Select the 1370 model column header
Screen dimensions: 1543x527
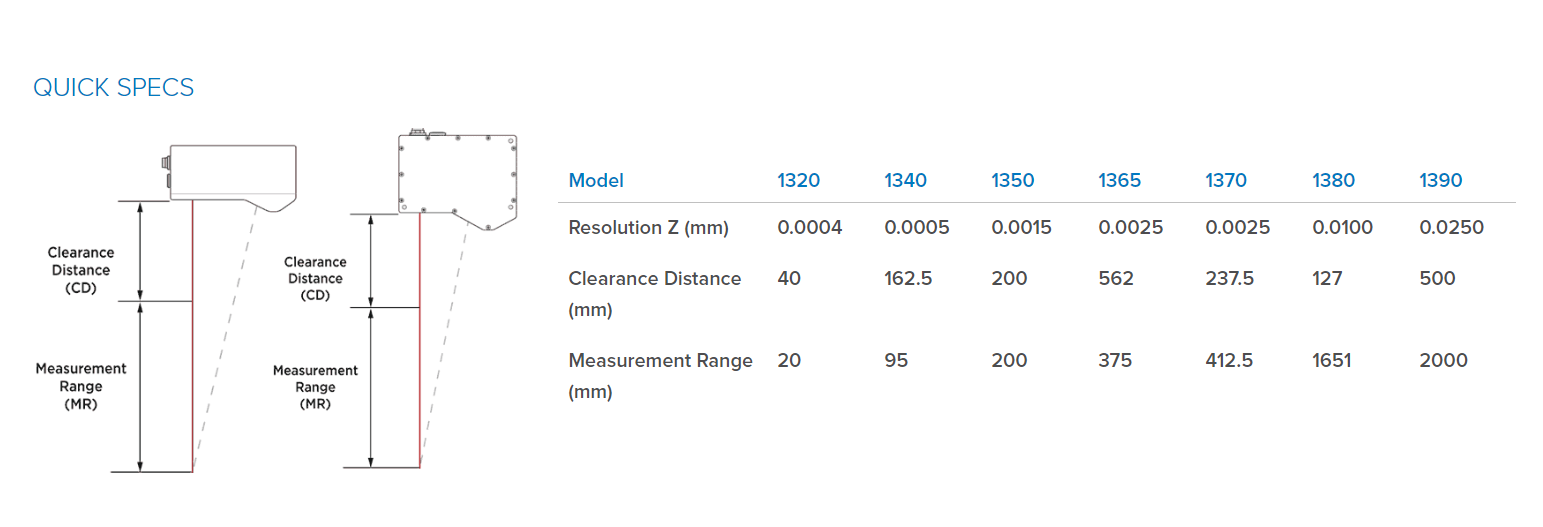(1227, 181)
